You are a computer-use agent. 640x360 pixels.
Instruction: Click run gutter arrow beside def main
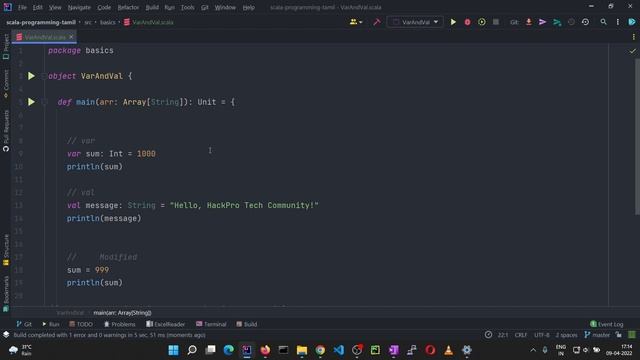pyautogui.click(x=31, y=102)
